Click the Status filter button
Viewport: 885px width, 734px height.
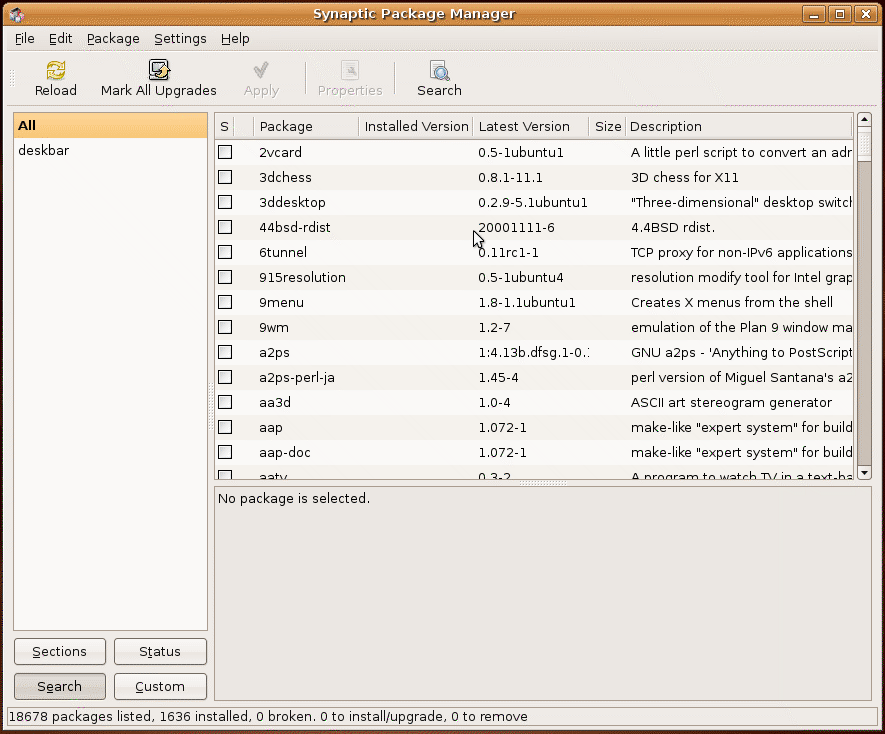click(160, 652)
